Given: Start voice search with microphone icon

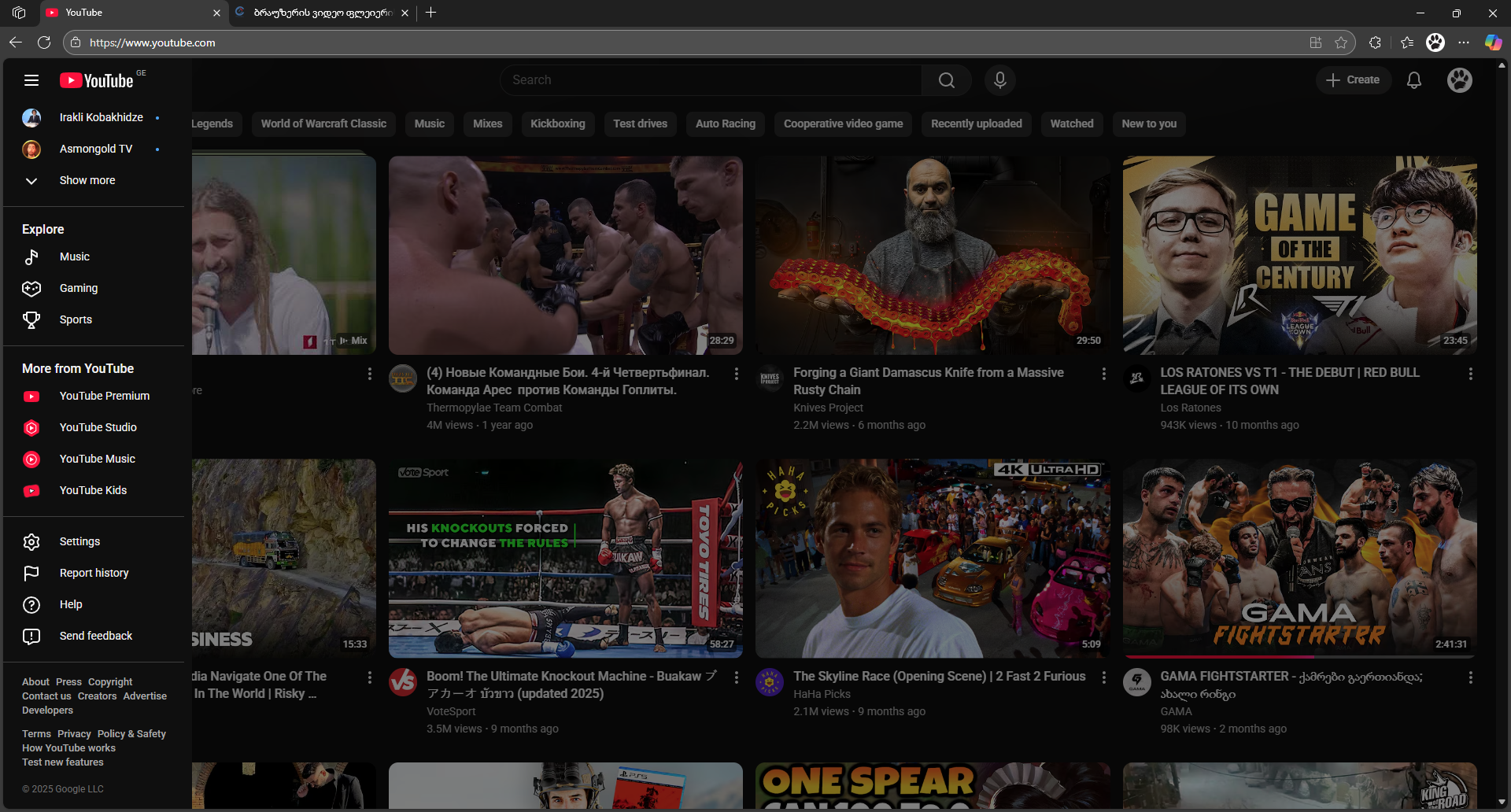Looking at the screenshot, I should click(x=999, y=80).
